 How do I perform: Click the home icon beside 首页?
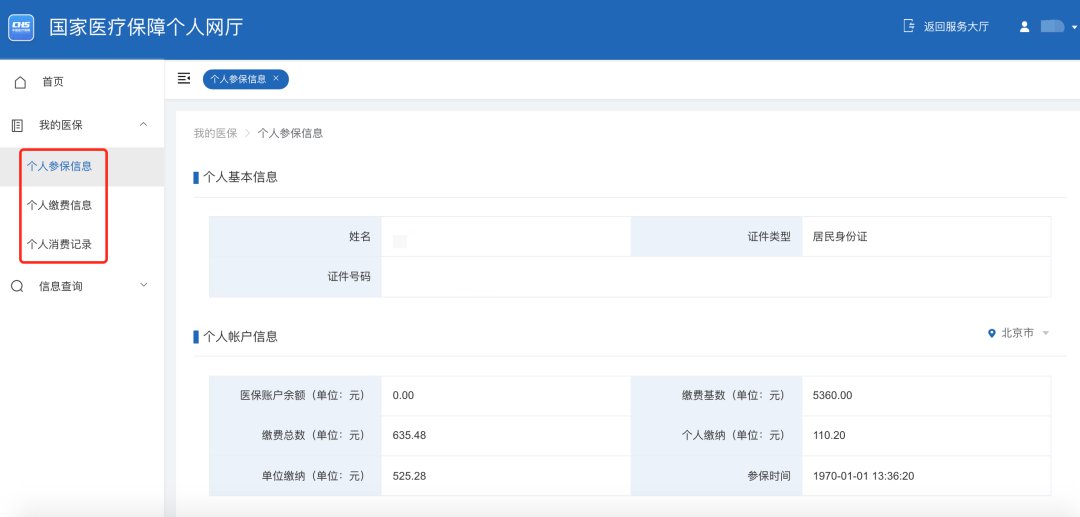[20, 82]
